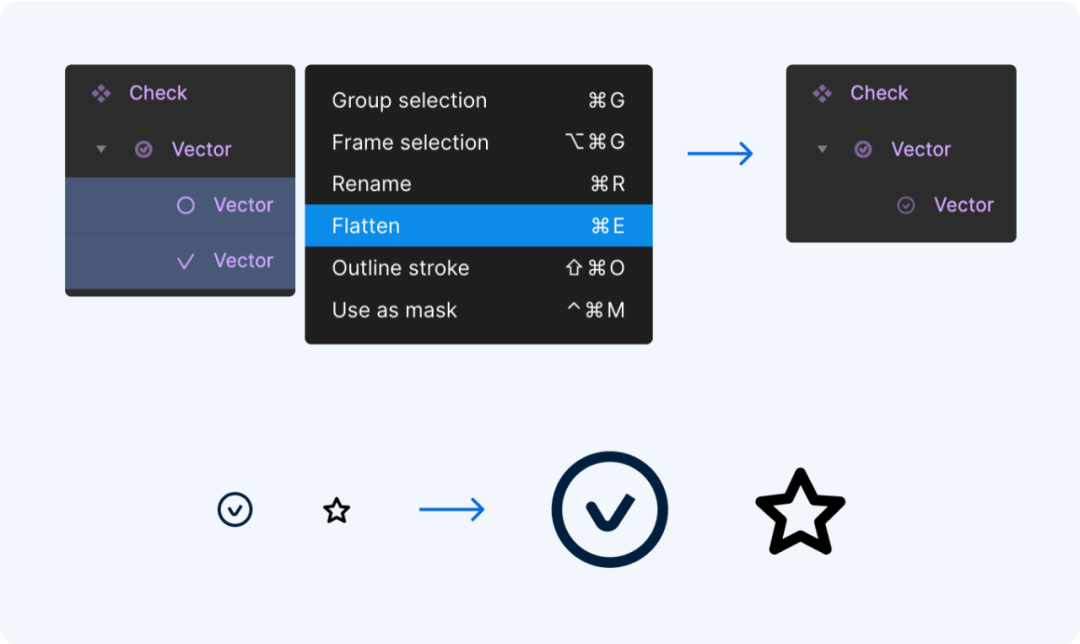Screen dimensions: 1080x644
Task: Select Frame selection menu entry
Action: 479,142
